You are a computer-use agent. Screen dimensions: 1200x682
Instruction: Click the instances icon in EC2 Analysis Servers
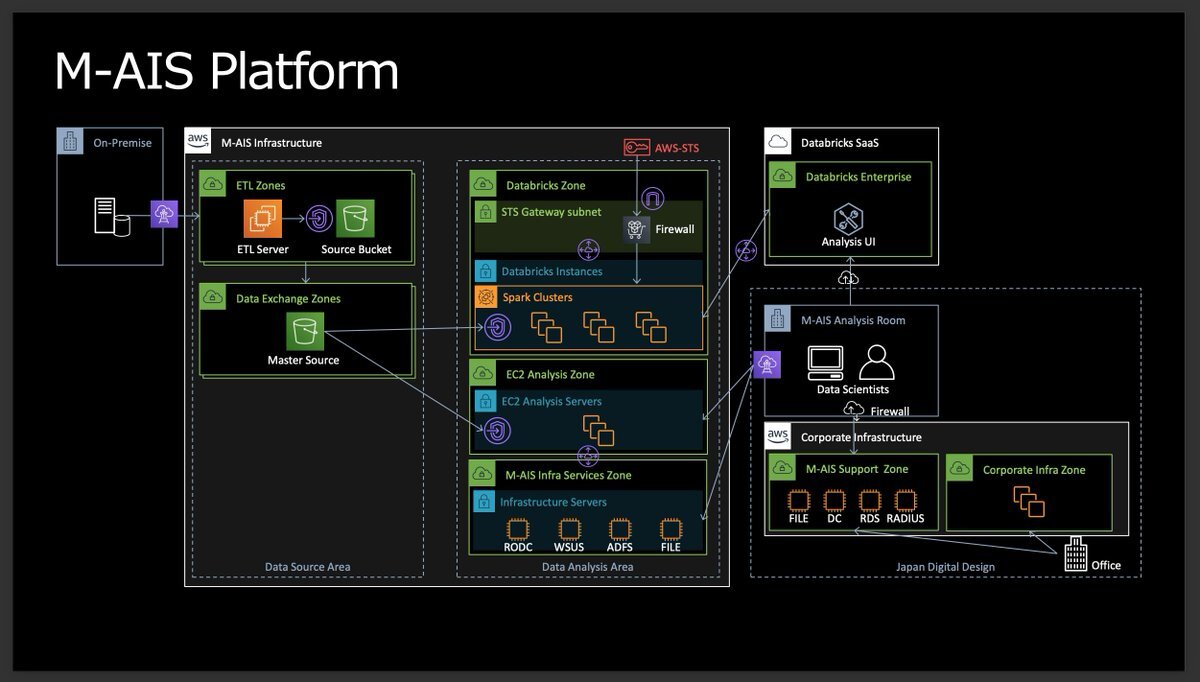point(598,430)
